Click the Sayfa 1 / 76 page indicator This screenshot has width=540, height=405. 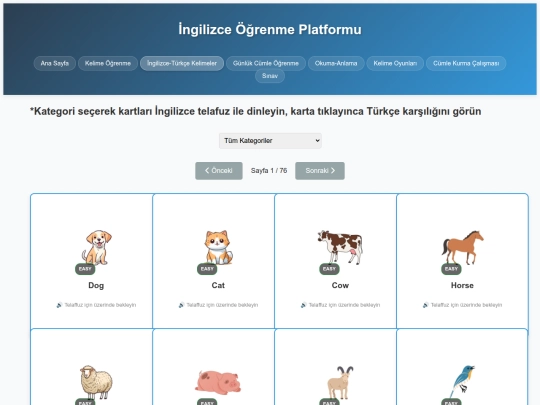coord(269,171)
